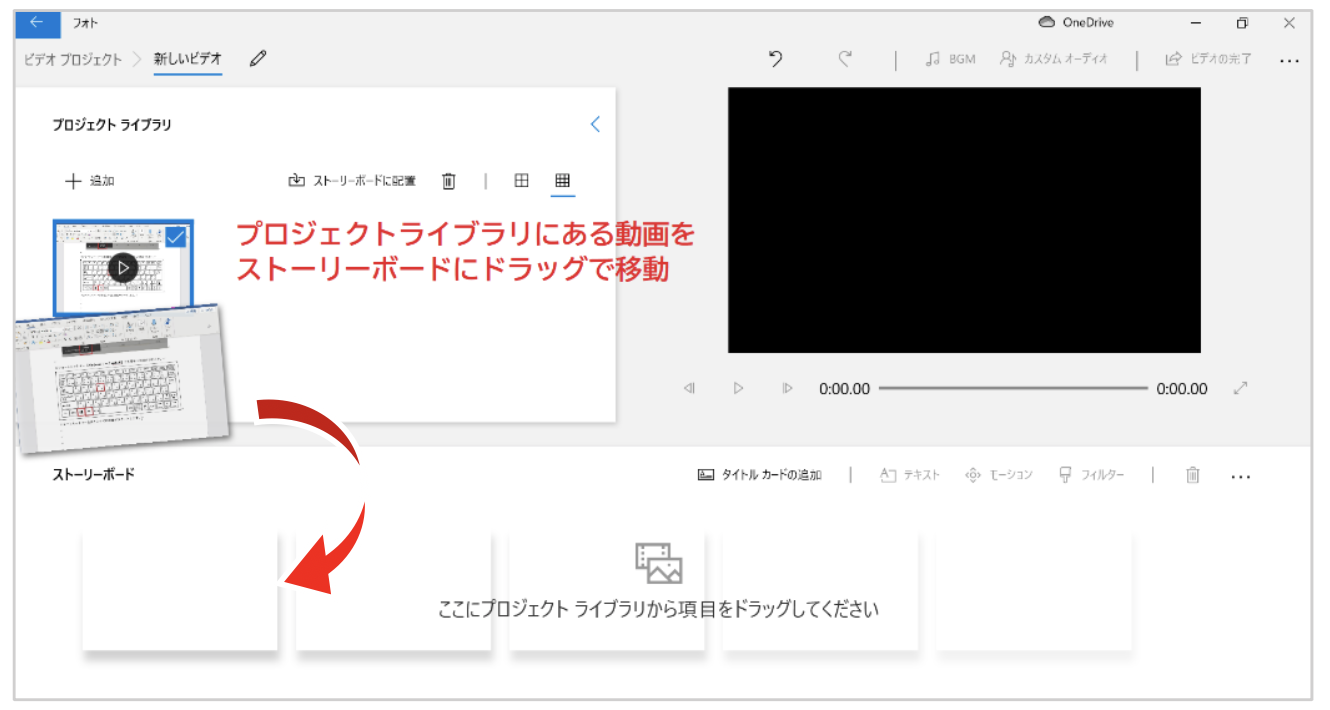Open カスタム オーディオ settings
The width and height of the screenshot is (1330, 710).
[x=1054, y=59]
